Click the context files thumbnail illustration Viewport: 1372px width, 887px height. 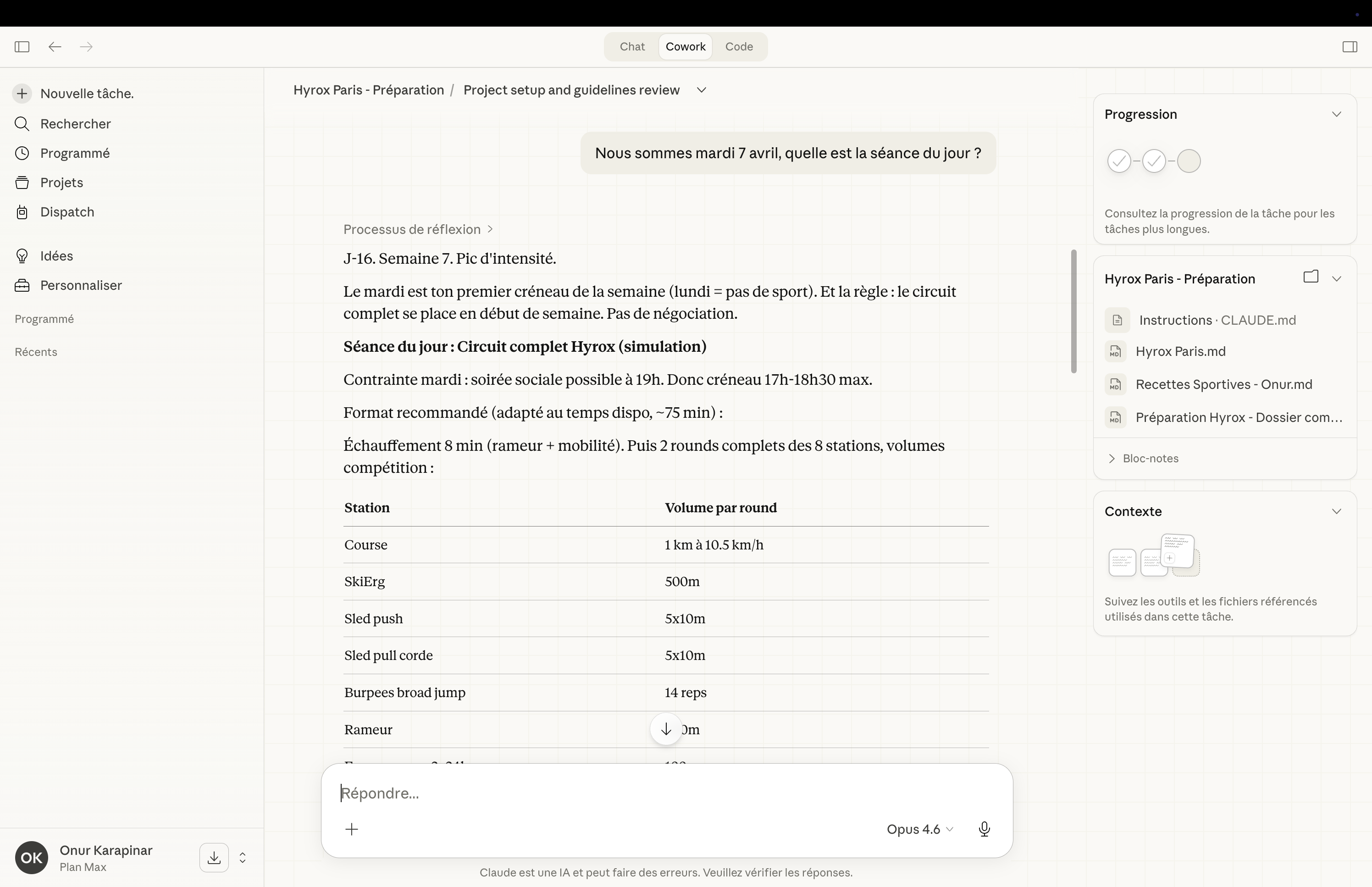(1154, 555)
